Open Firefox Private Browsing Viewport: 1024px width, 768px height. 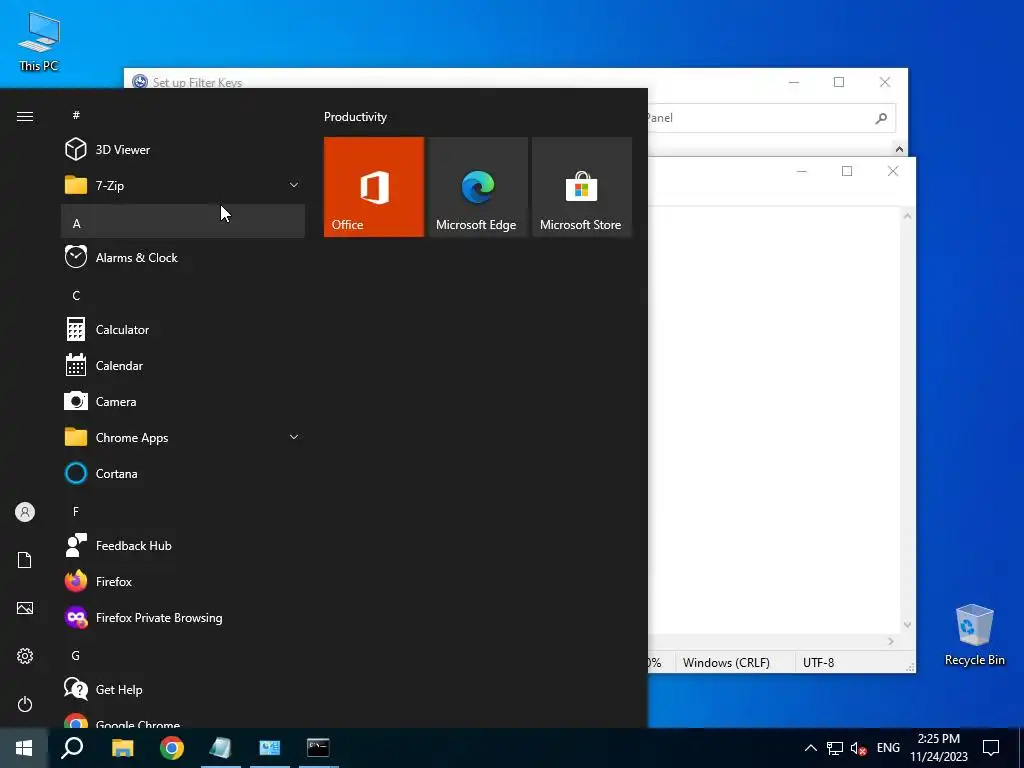click(x=183, y=617)
